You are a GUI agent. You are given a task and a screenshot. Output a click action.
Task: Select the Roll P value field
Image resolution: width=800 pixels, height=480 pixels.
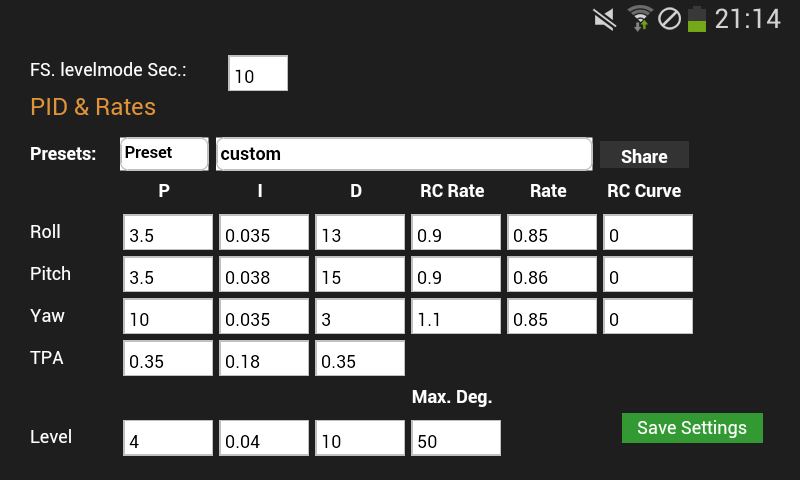point(168,233)
